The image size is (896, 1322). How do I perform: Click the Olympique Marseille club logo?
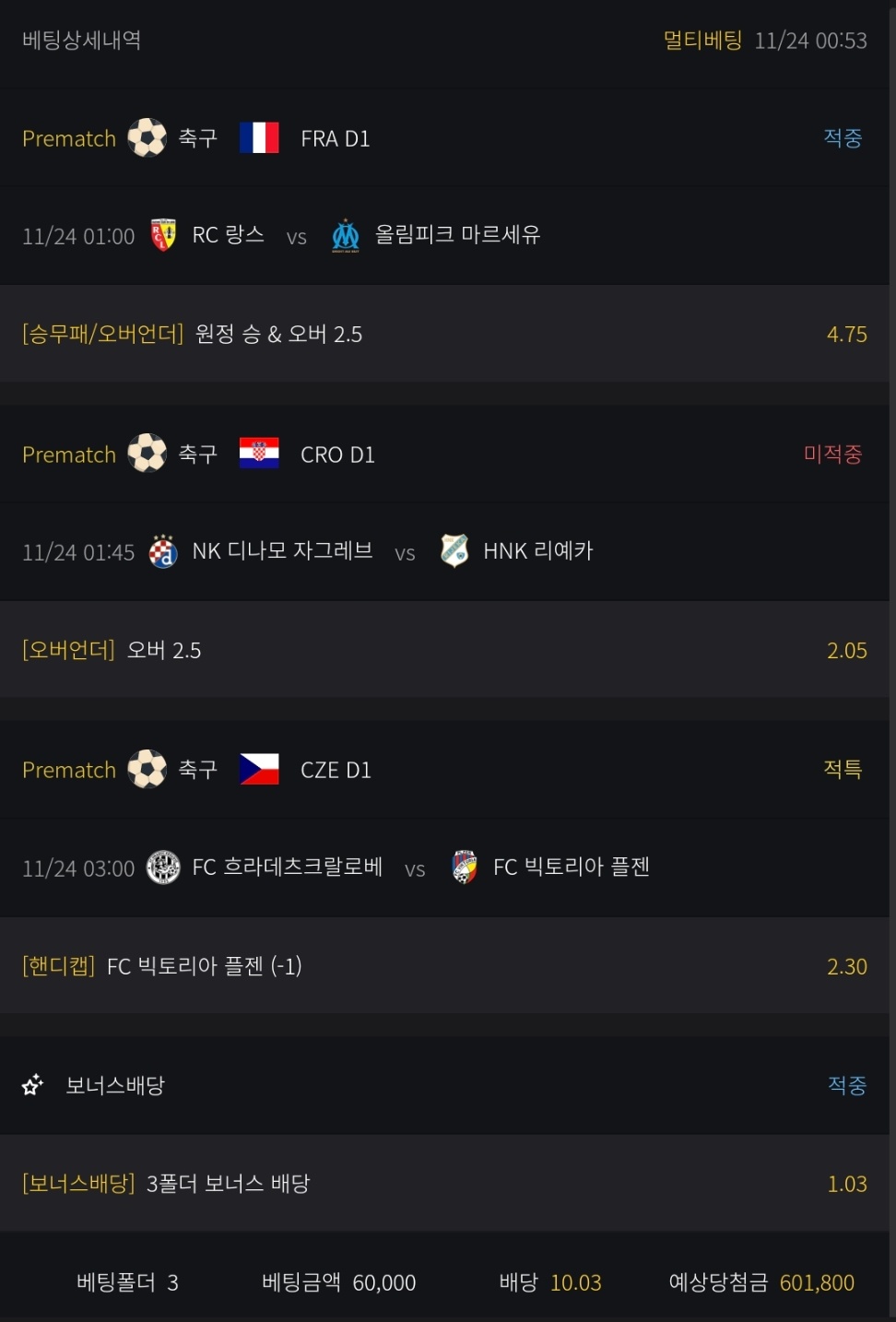tap(346, 236)
